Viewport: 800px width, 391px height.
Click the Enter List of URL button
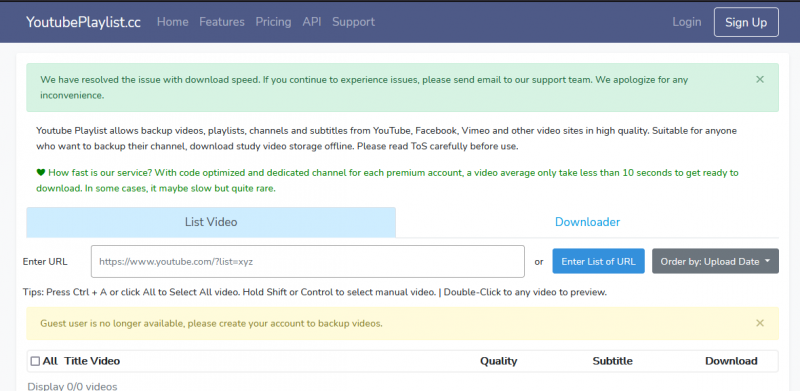click(598, 261)
